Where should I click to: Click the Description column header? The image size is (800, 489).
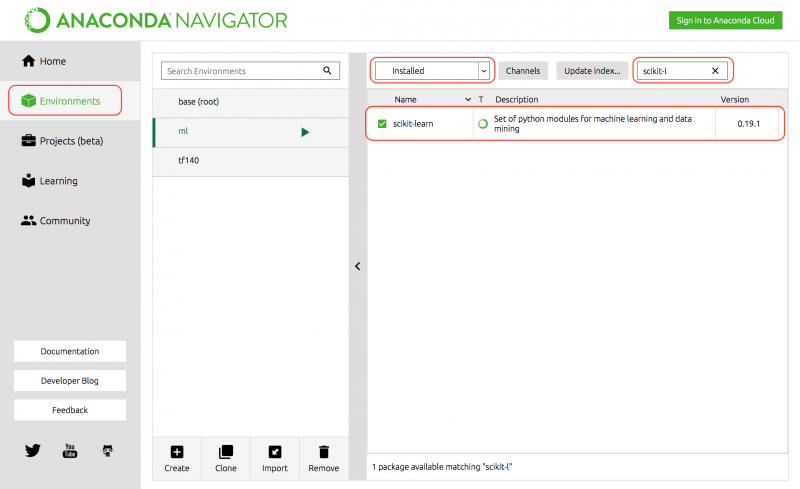(516, 100)
